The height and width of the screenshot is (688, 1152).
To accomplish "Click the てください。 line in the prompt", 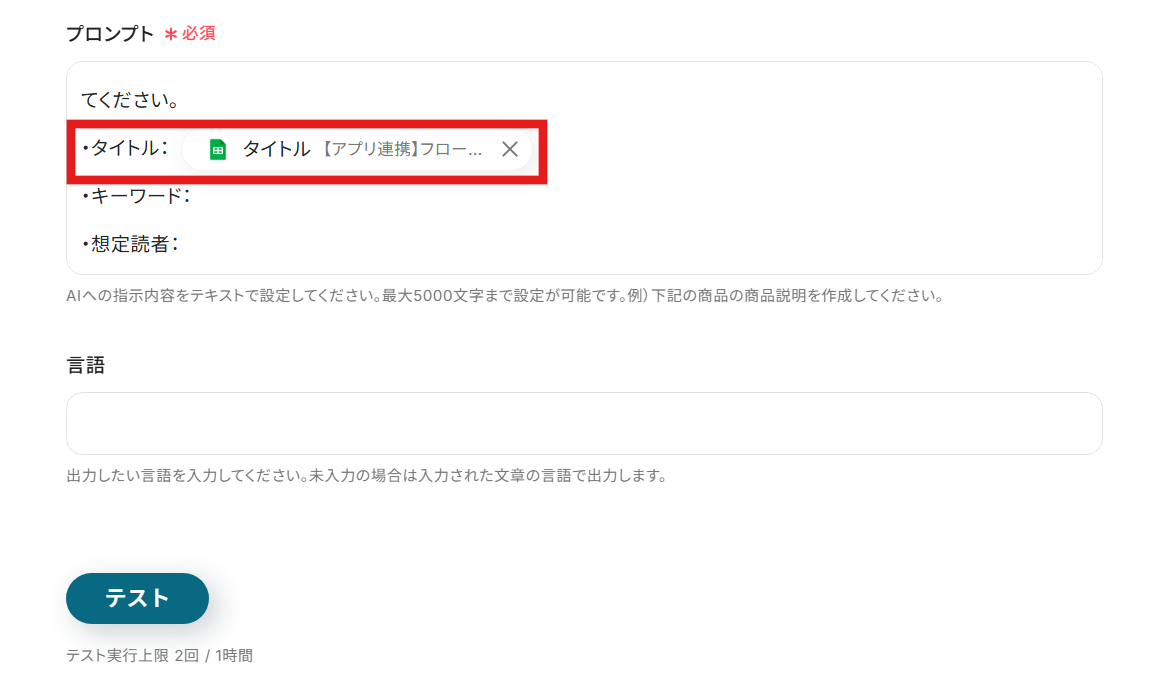I will coord(131,100).
